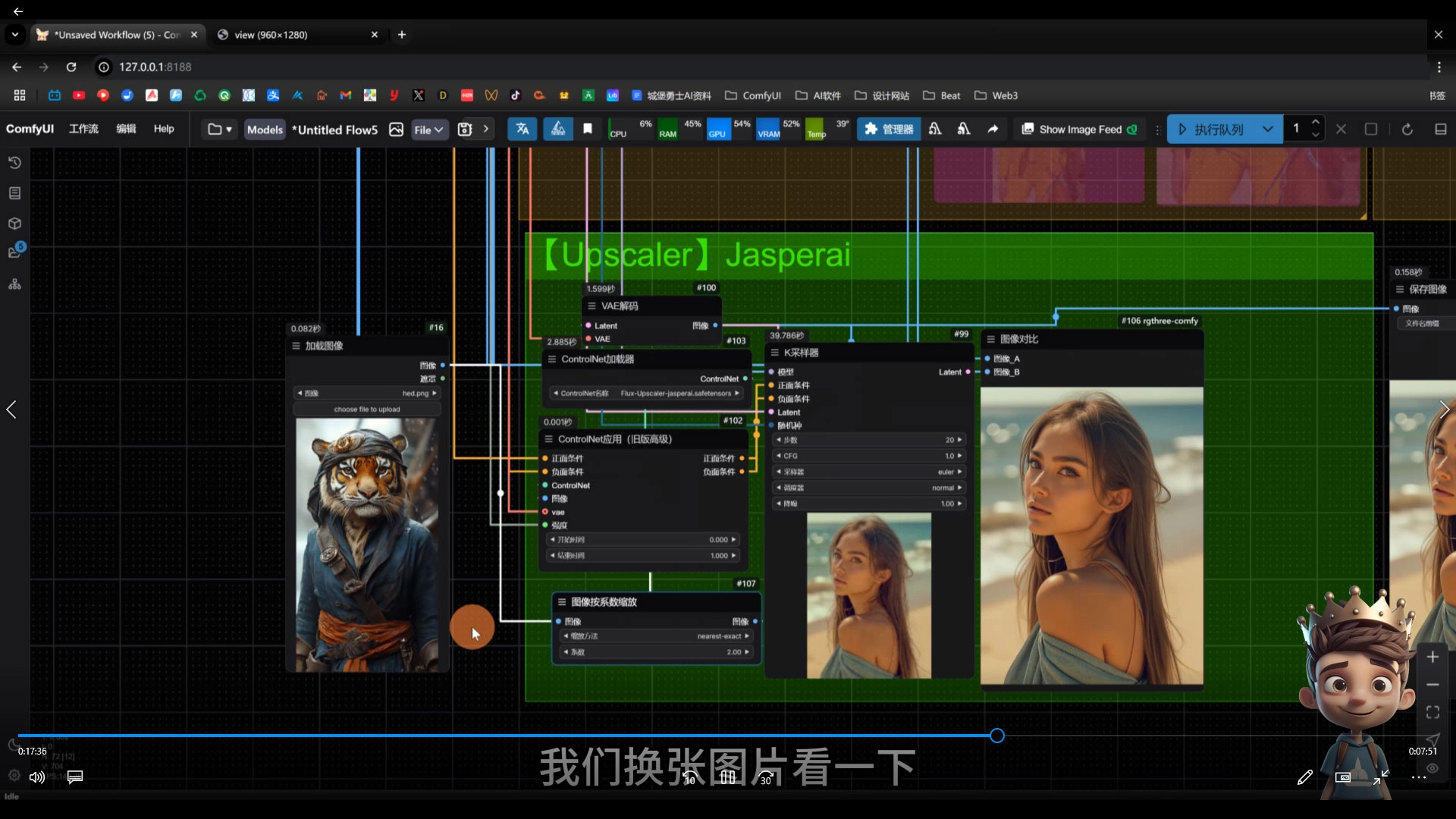Increase the queue batch count stepper
This screenshot has height=819, width=1456.
(1316, 123)
